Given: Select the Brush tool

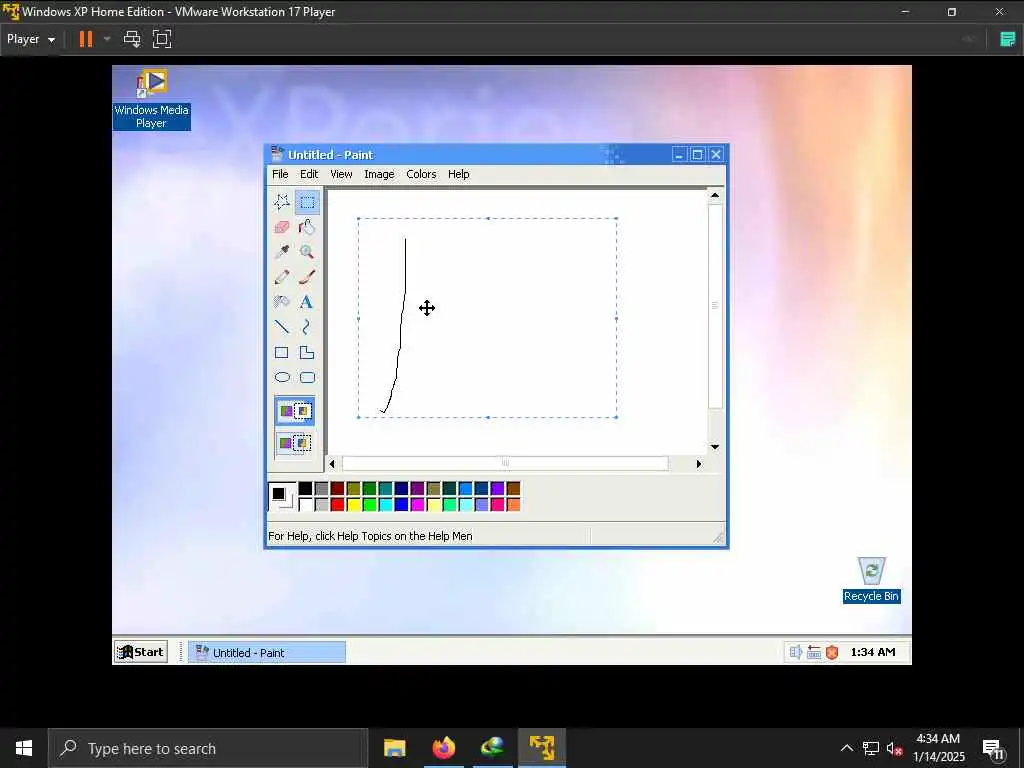Looking at the screenshot, I should [307, 277].
